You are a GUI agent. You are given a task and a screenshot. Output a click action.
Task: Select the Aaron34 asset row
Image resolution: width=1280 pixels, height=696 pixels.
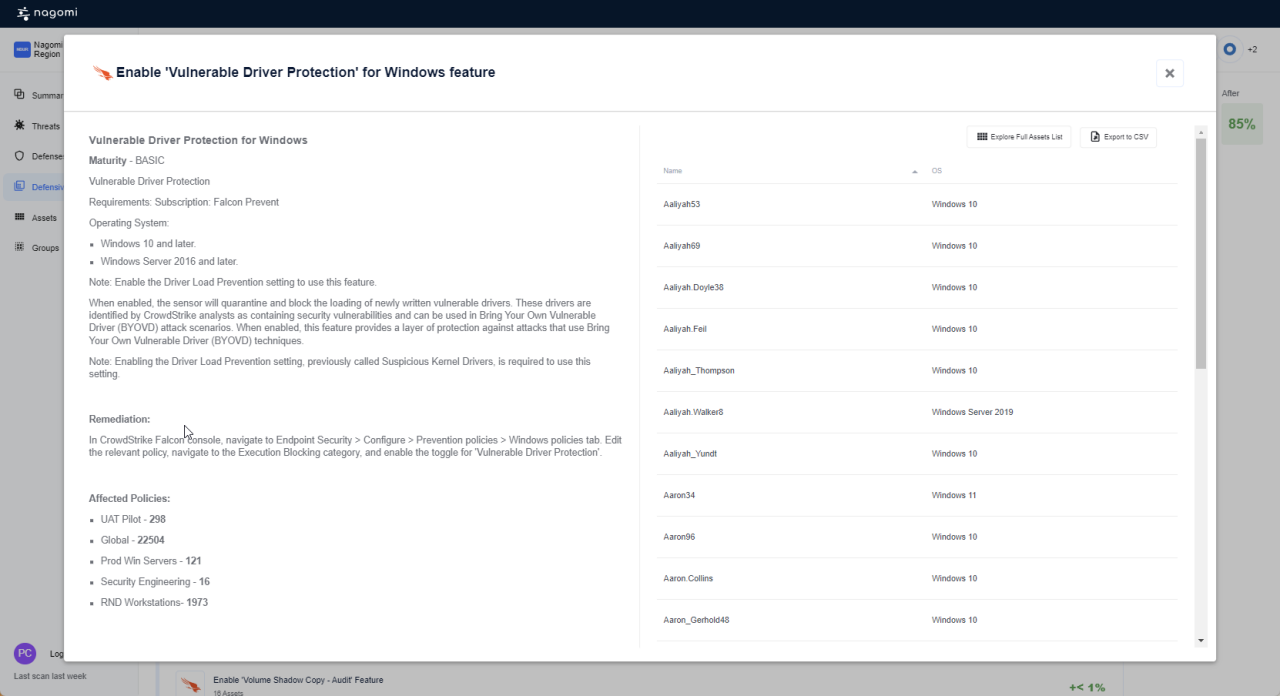click(x=917, y=495)
